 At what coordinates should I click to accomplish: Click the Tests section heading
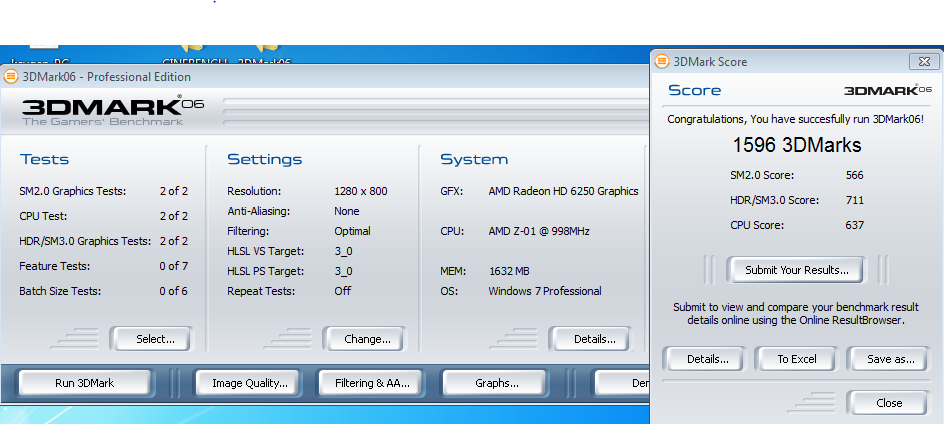(x=45, y=159)
